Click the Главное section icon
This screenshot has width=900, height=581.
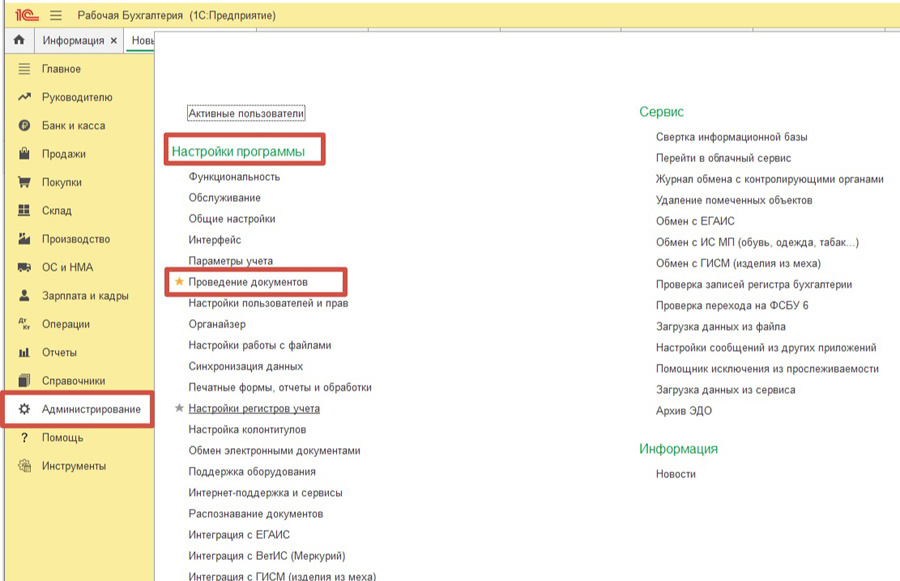(24, 69)
